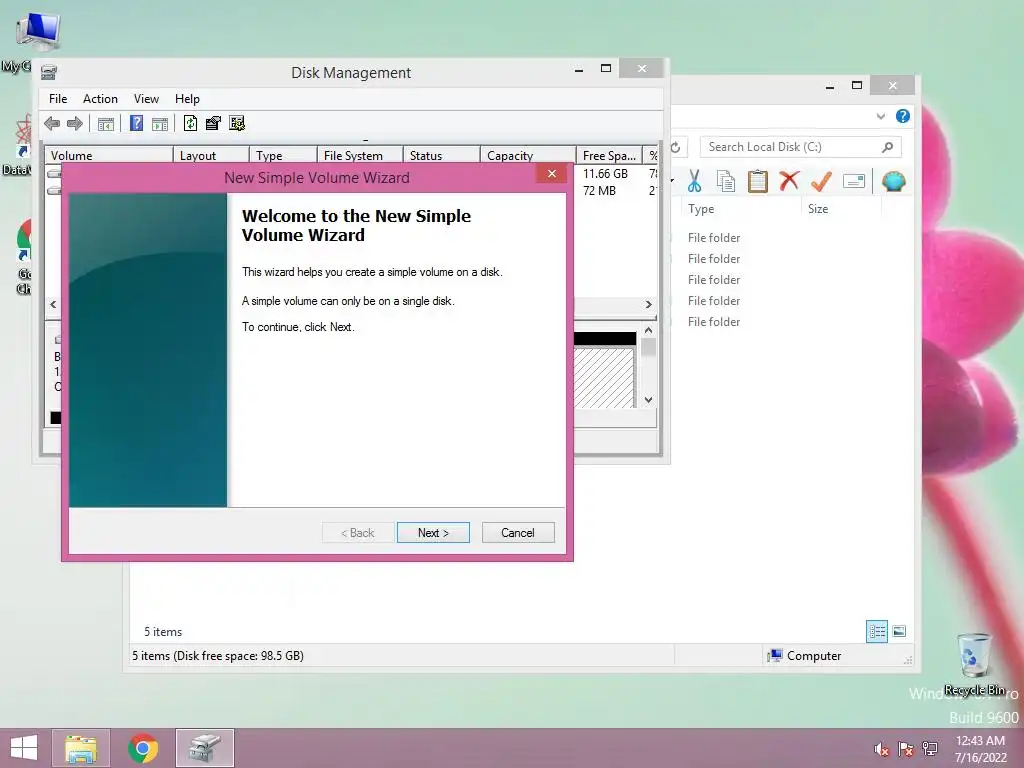Screen dimensions: 1024x768
Task: Open Google Chrome from the taskbar
Action: click(143, 748)
